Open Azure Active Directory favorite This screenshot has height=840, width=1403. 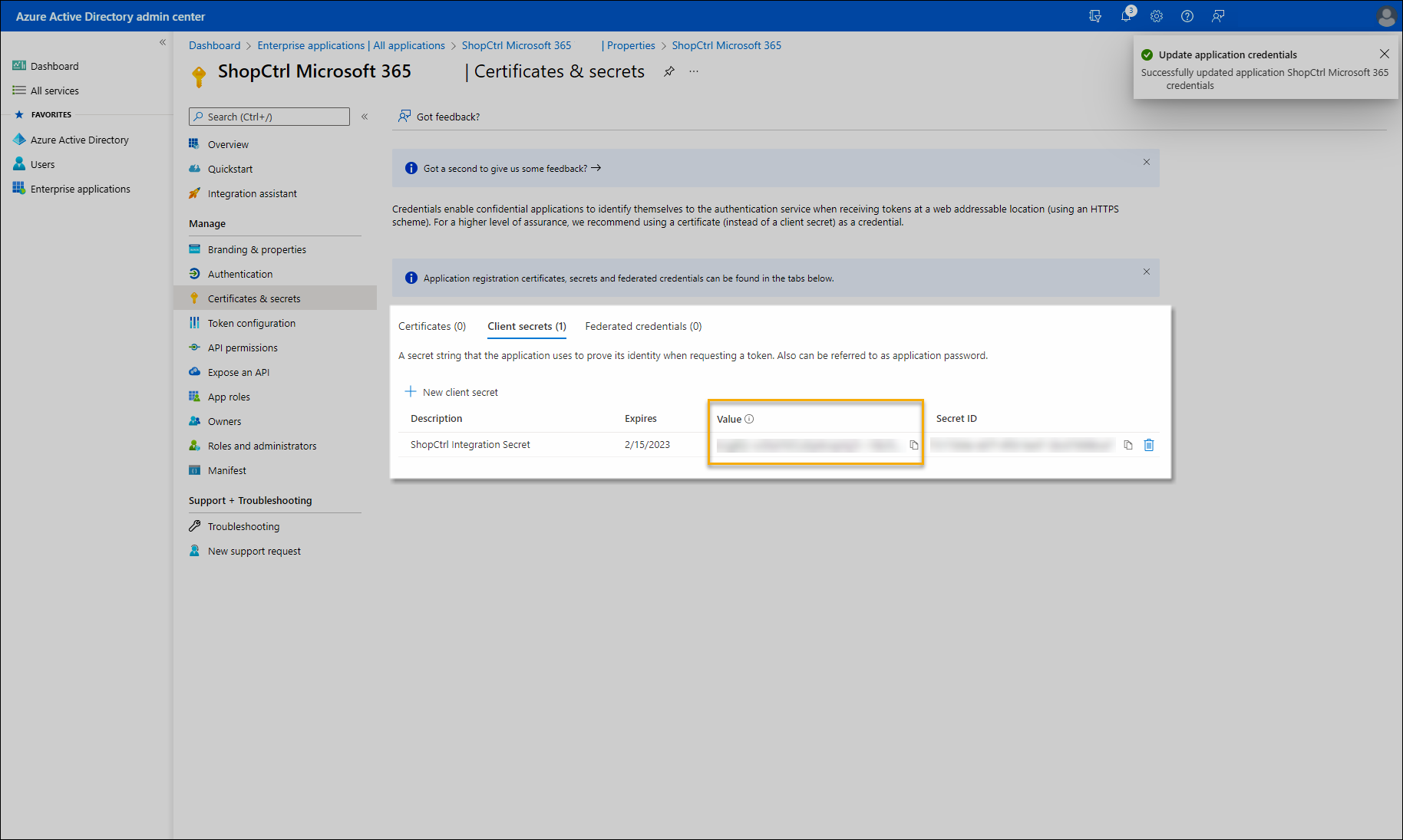point(79,140)
